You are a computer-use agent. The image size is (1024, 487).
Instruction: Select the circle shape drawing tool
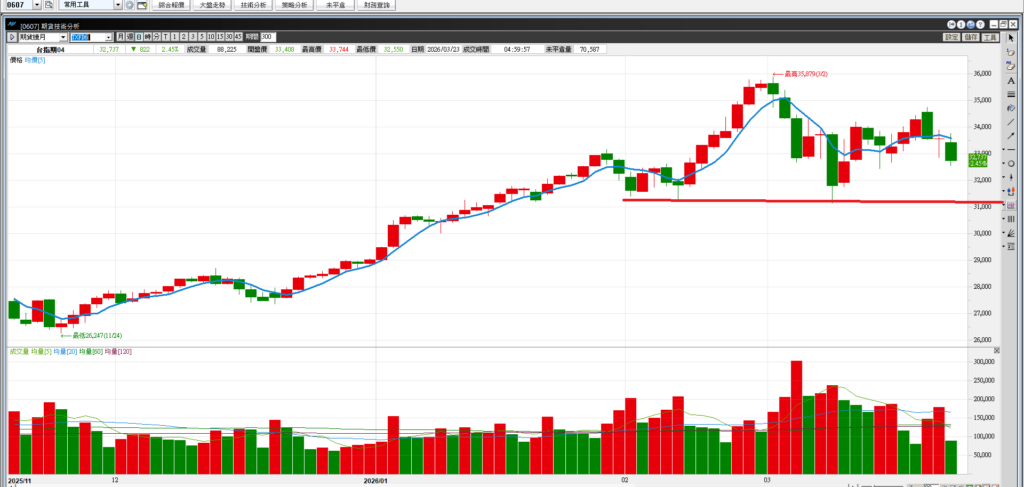point(1011,163)
